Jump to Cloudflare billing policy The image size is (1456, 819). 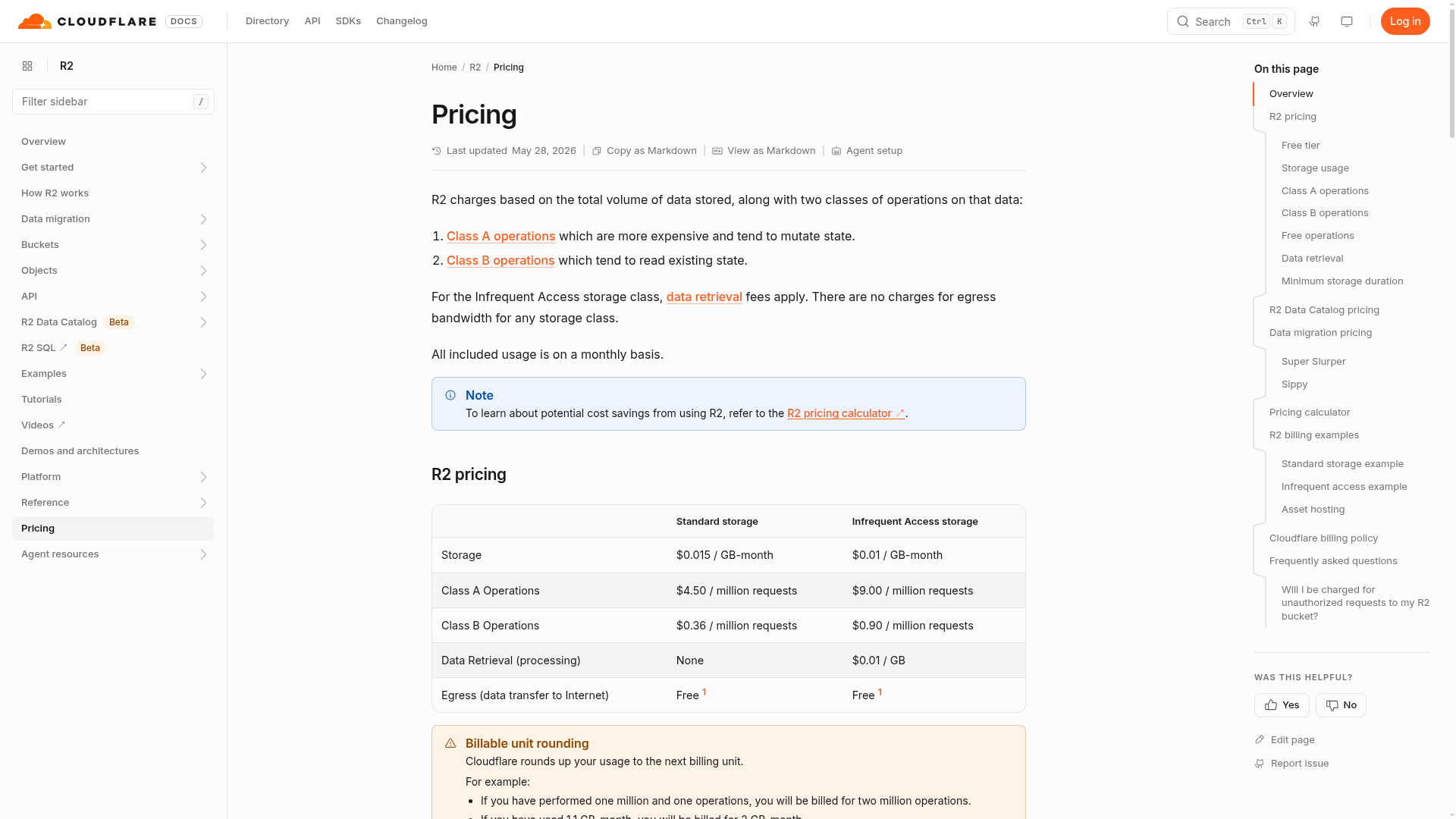tap(1323, 538)
